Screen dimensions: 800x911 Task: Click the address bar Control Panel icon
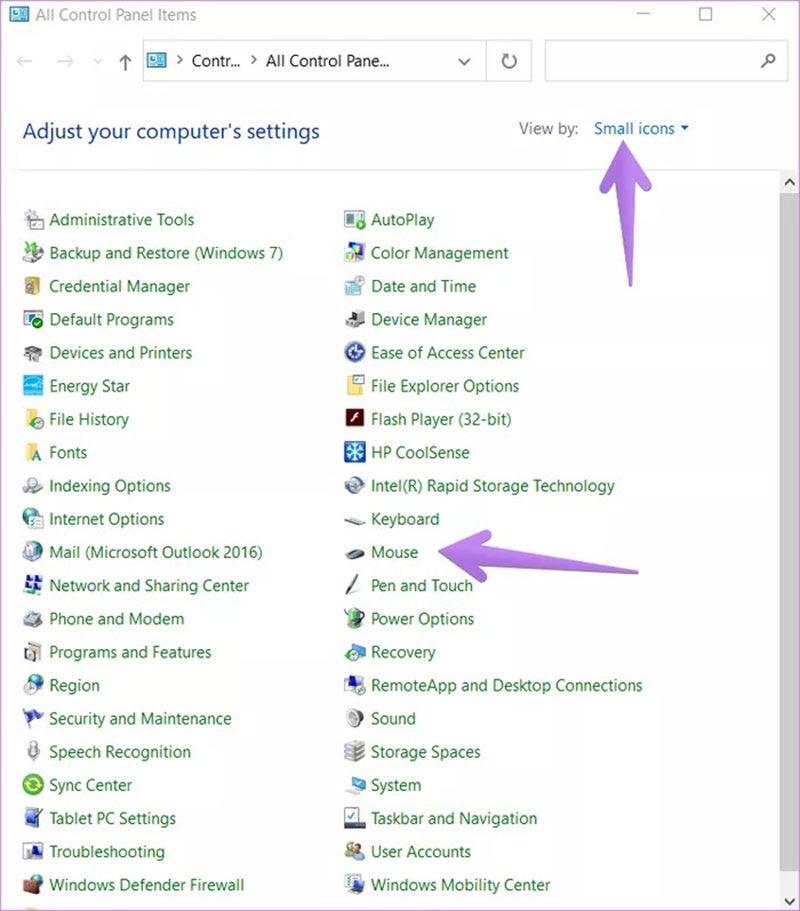click(x=157, y=60)
